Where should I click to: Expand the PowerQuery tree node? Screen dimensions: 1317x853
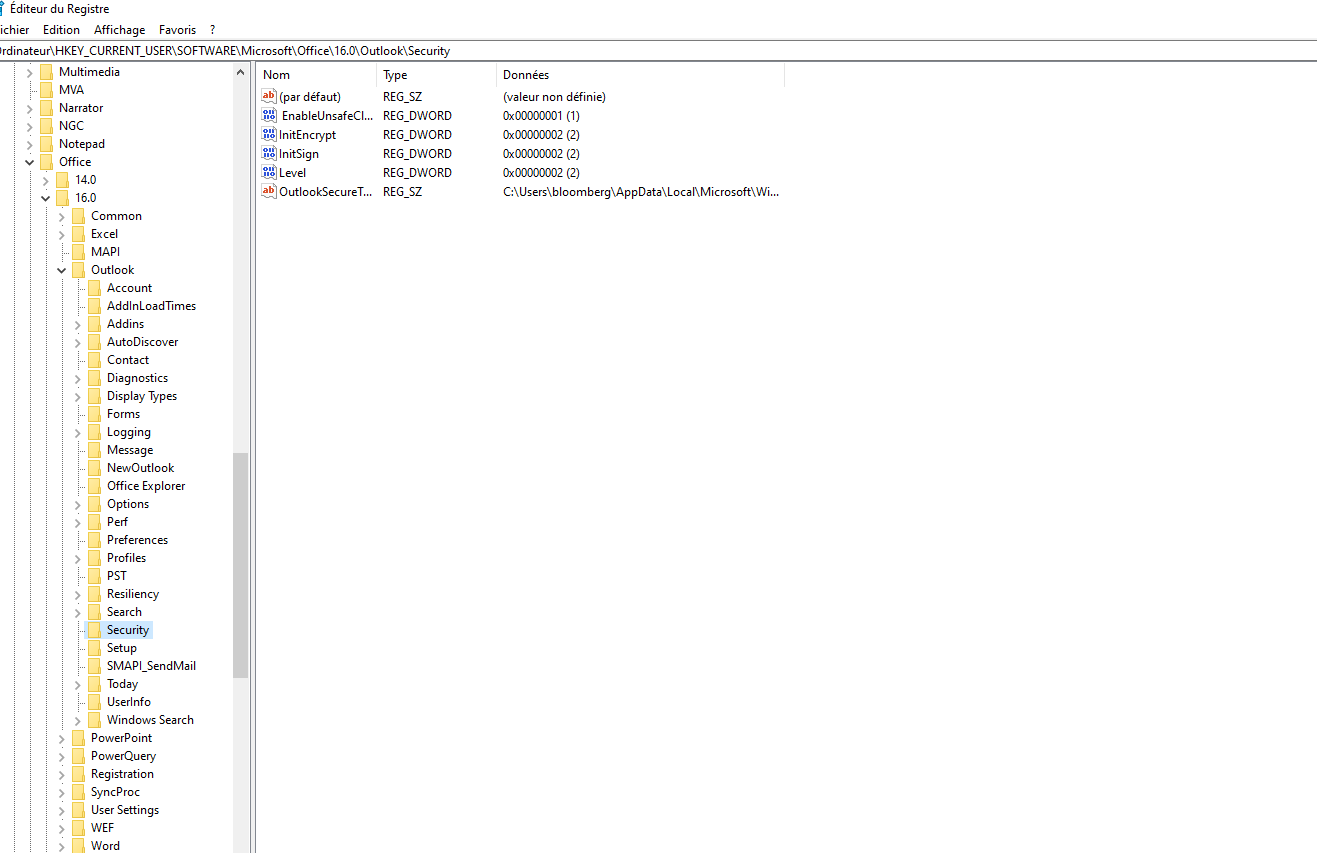61,756
